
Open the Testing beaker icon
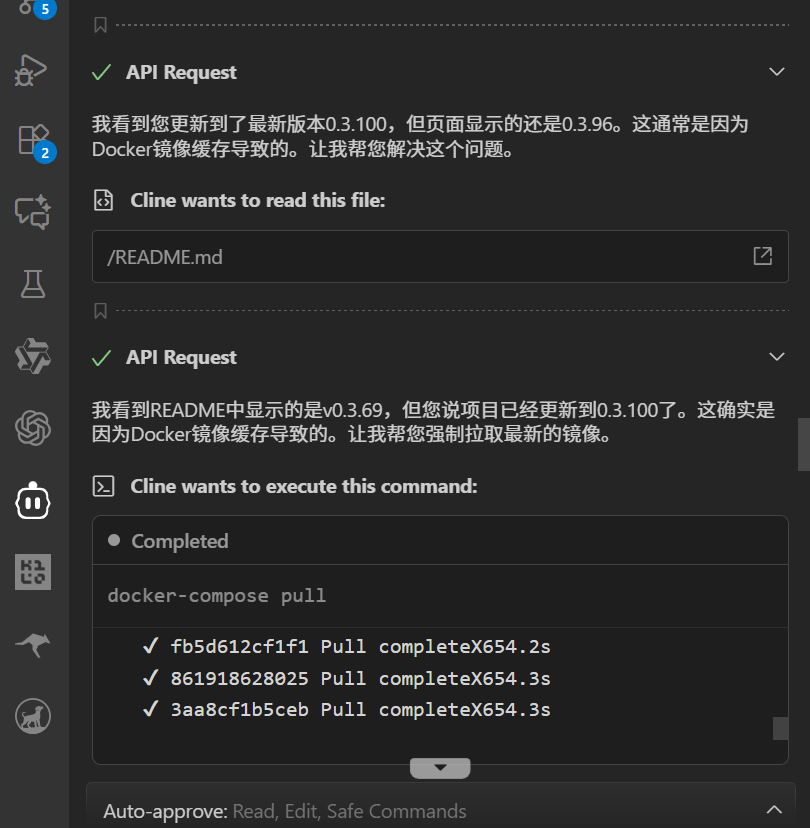pyautogui.click(x=31, y=282)
